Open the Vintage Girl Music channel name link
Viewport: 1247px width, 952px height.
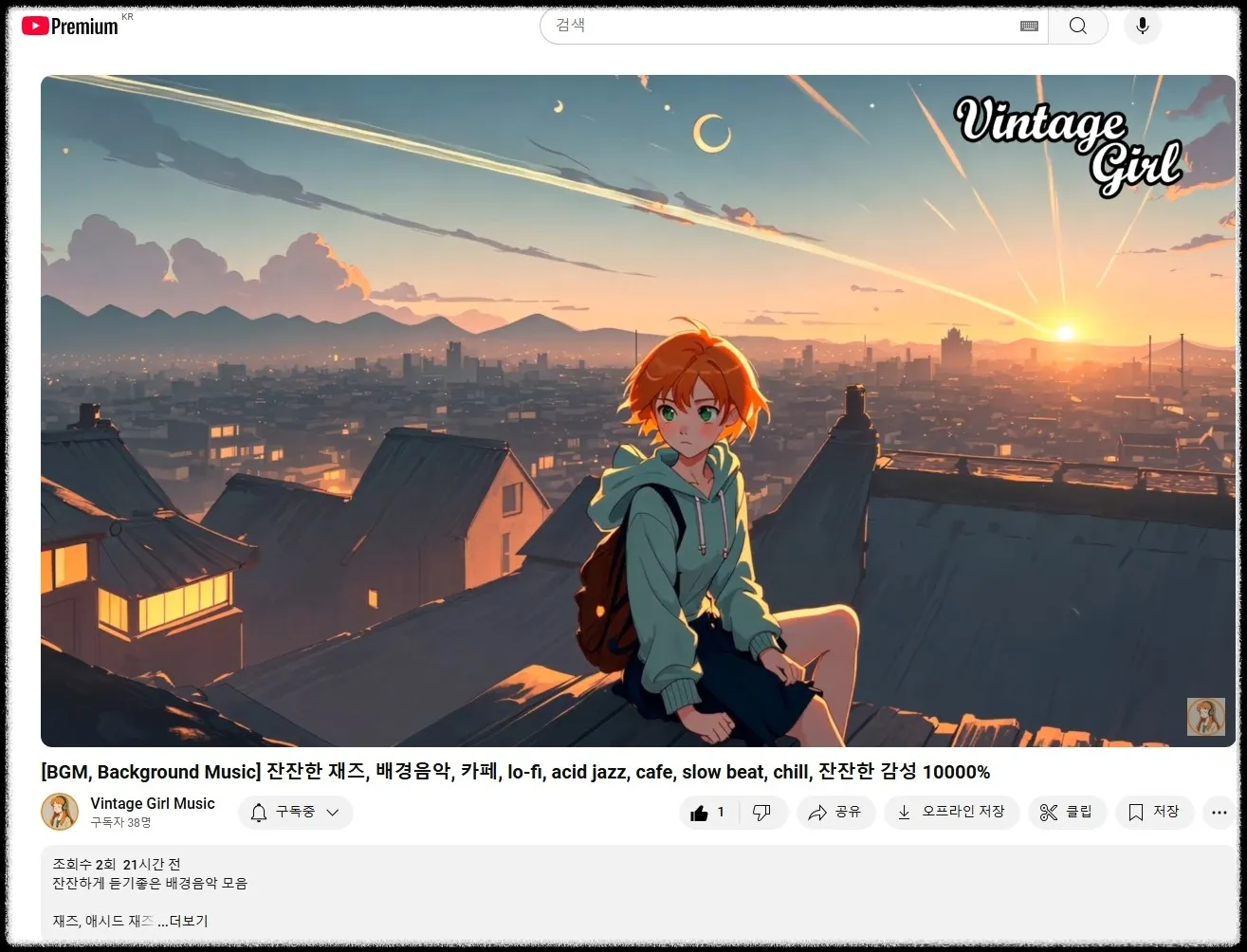click(153, 803)
